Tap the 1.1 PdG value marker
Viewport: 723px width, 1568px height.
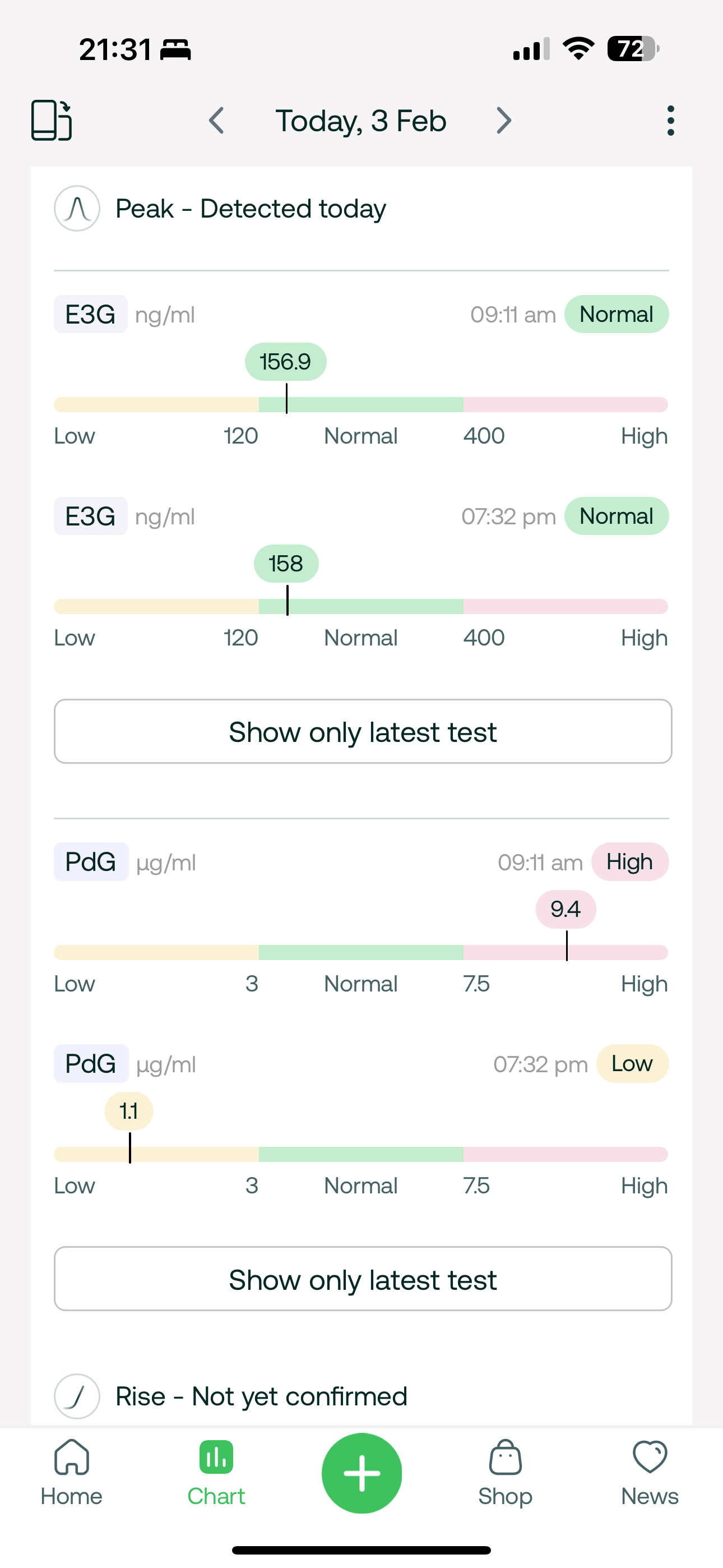(x=128, y=1112)
